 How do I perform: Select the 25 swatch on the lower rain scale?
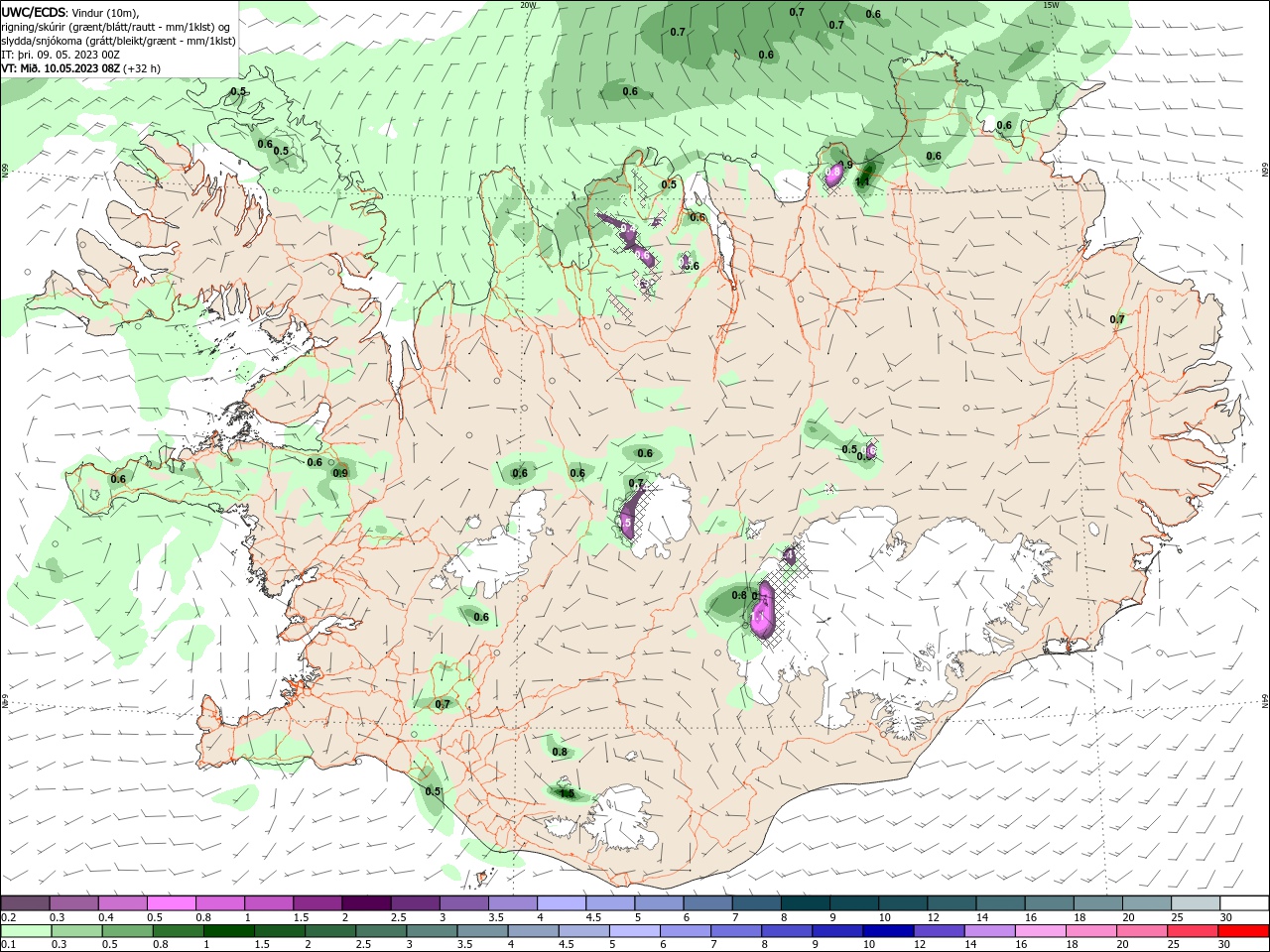tap(1194, 931)
